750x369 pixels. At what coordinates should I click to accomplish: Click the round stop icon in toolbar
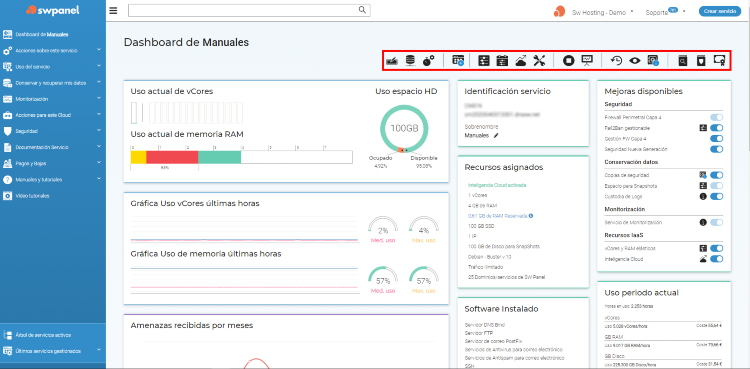[568, 60]
